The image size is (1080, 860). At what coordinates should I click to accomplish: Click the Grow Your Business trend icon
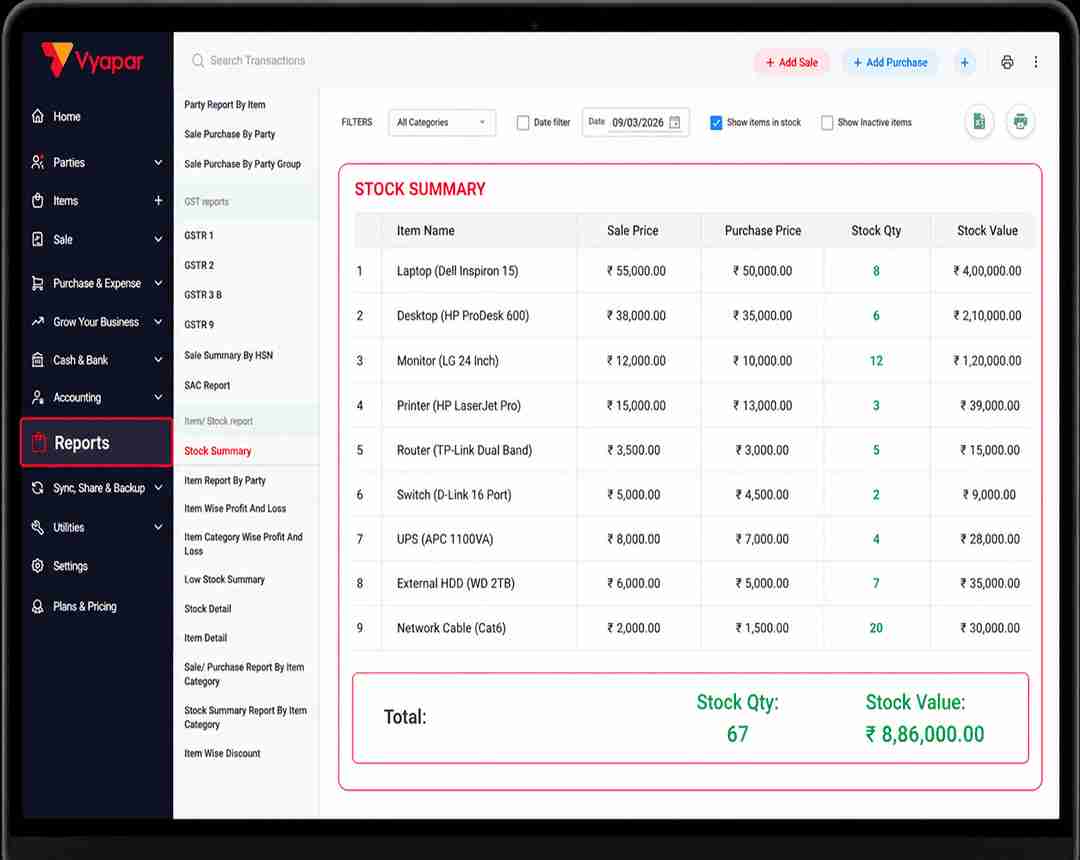point(38,322)
